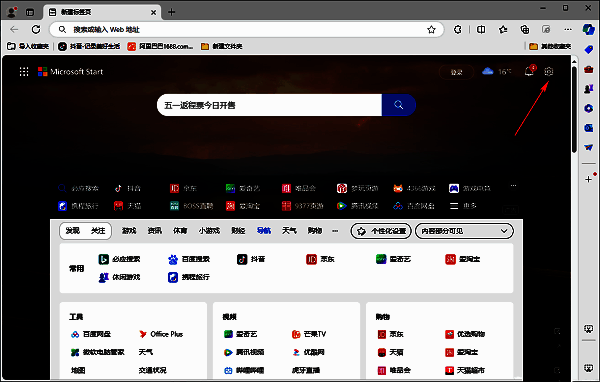Click the blue search magnifier button
This screenshot has height=382, width=600.
(x=398, y=105)
